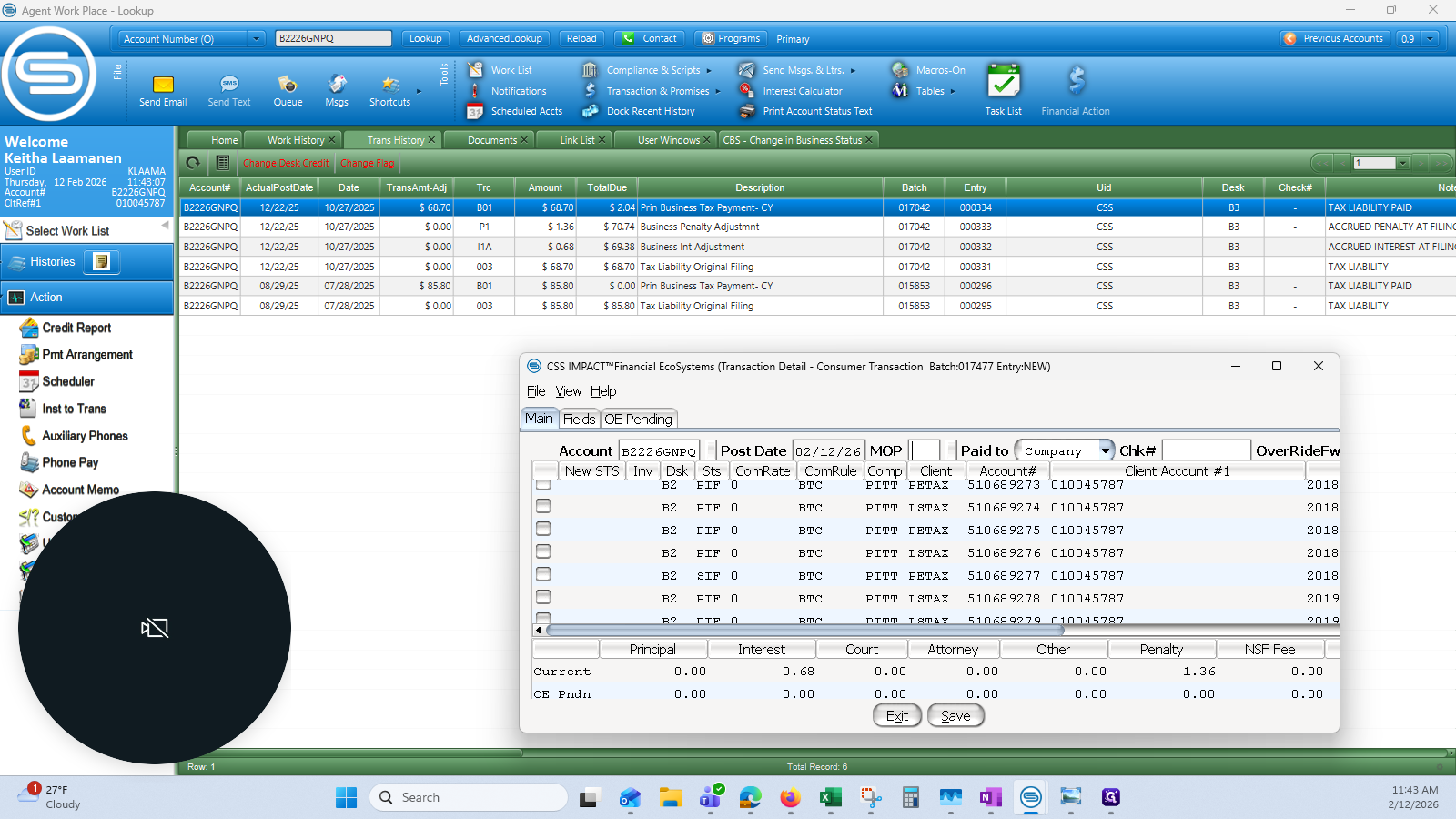Image resolution: width=1456 pixels, height=819 pixels.
Task: Check the row checkbox for account 510689276
Action: pos(543,551)
